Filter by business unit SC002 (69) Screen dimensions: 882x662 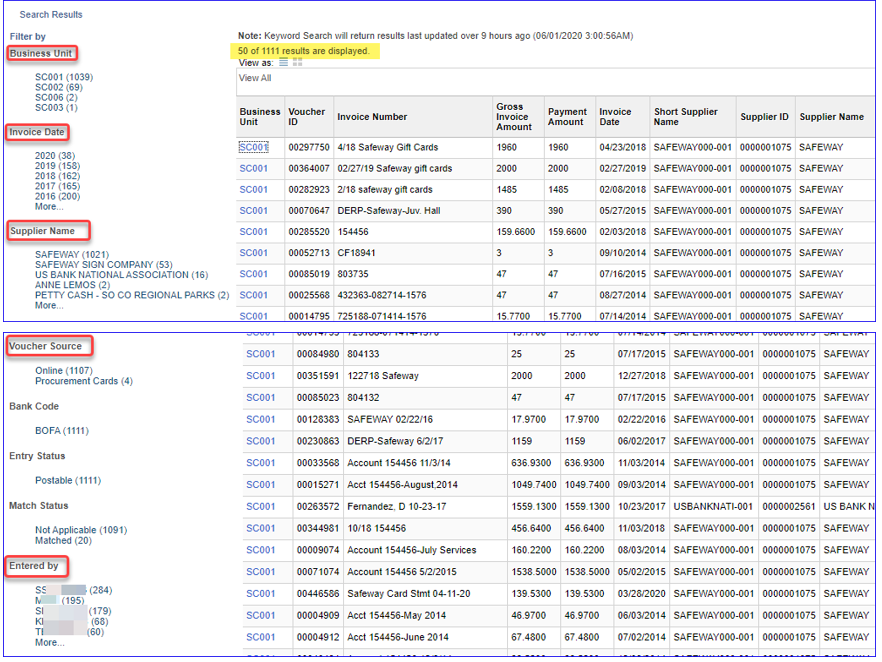58,88
